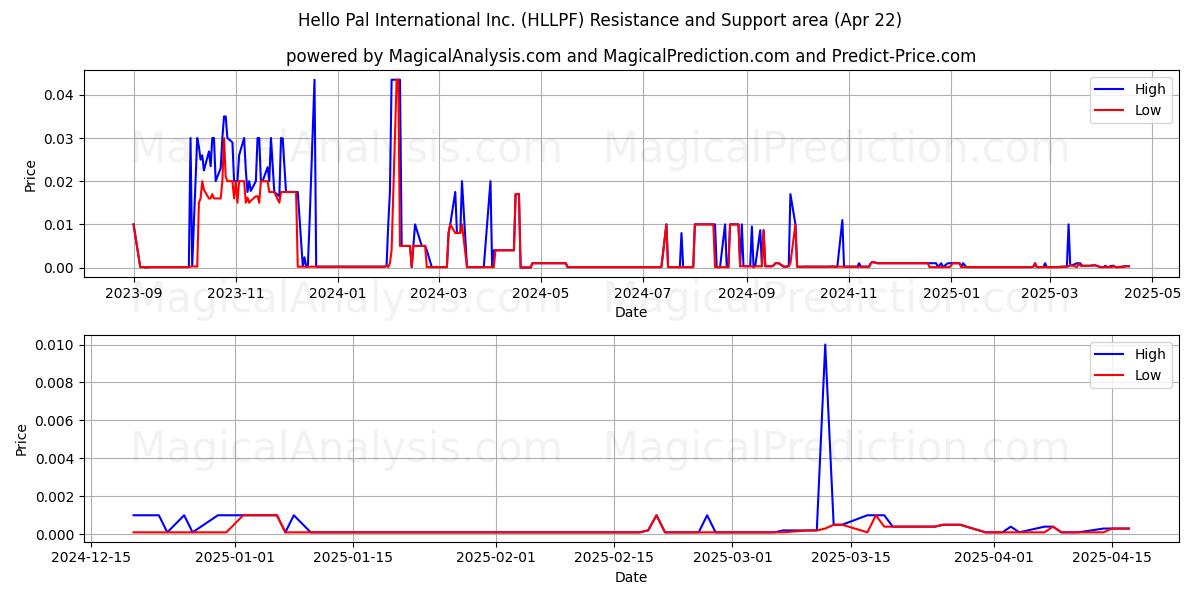The height and width of the screenshot is (600, 1200).
Task: Click the '2024-05' x-axis tick label
Action: (x=540, y=294)
